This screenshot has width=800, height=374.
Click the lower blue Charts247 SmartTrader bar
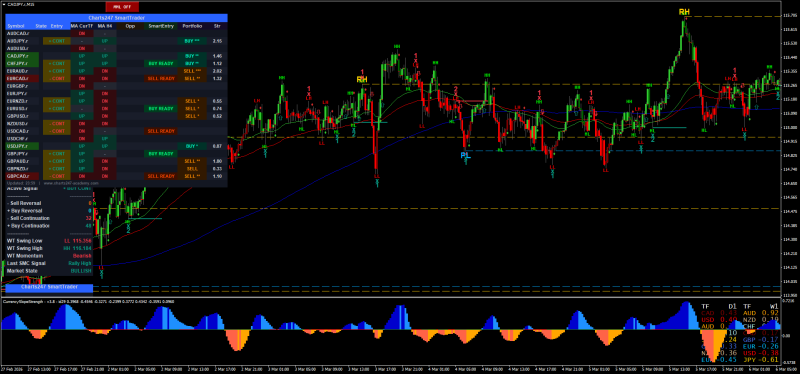pos(49,288)
